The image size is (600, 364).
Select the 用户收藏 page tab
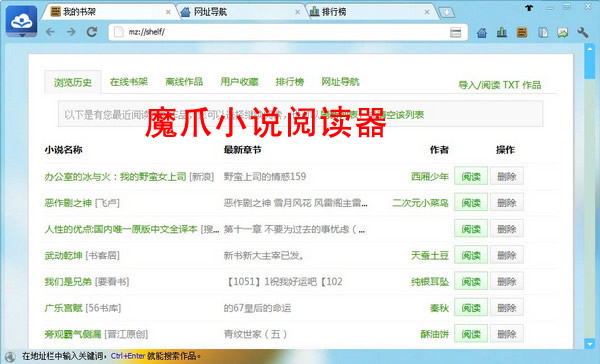240,82
